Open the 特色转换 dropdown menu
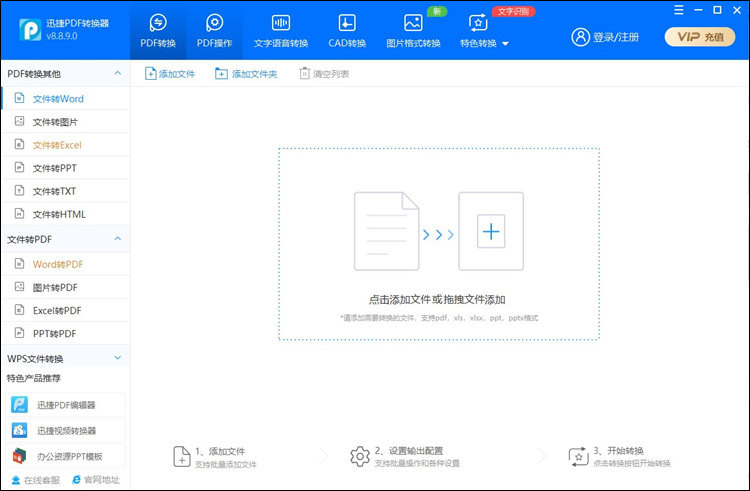 [x=484, y=30]
